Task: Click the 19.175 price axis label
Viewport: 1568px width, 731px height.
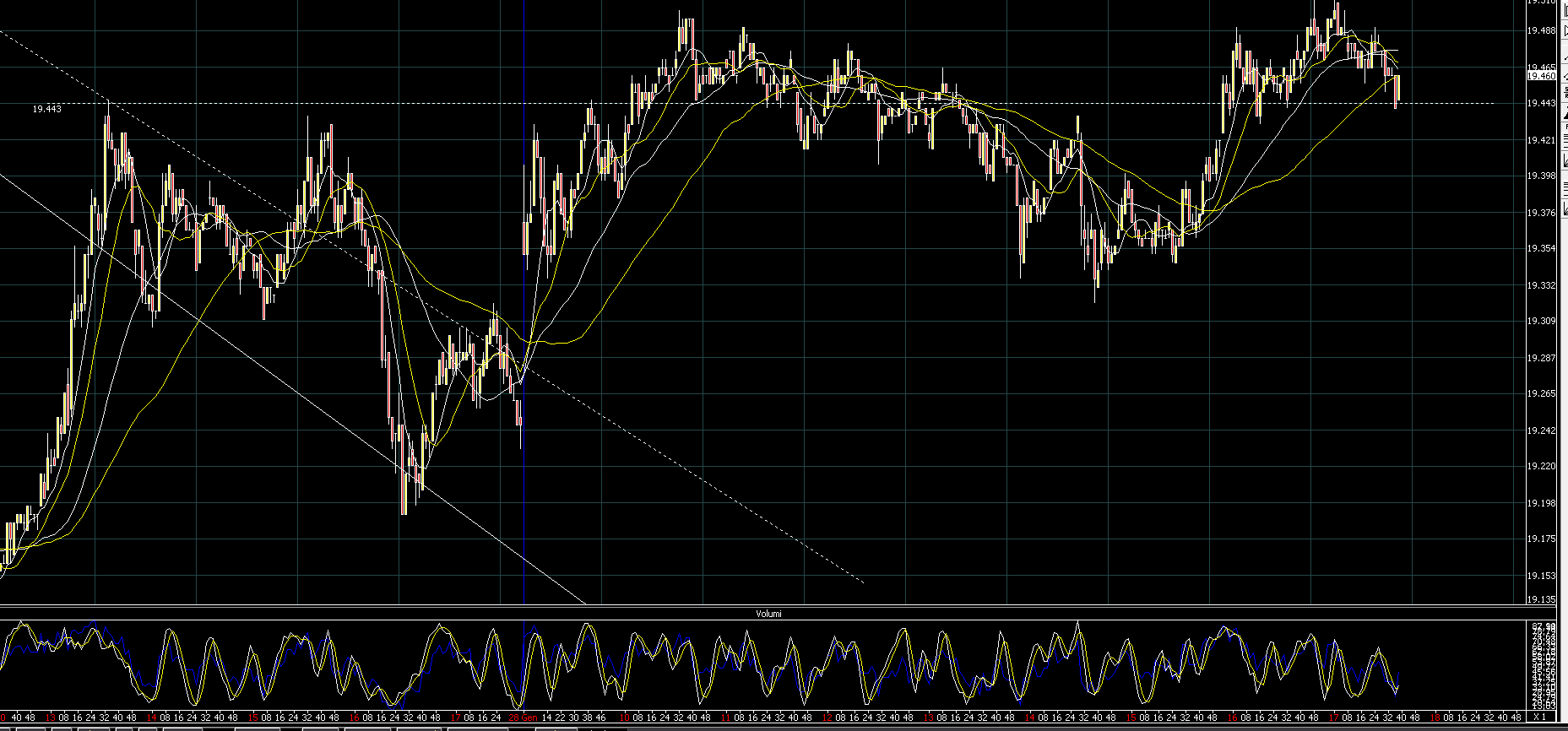Action: pos(1541,539)
